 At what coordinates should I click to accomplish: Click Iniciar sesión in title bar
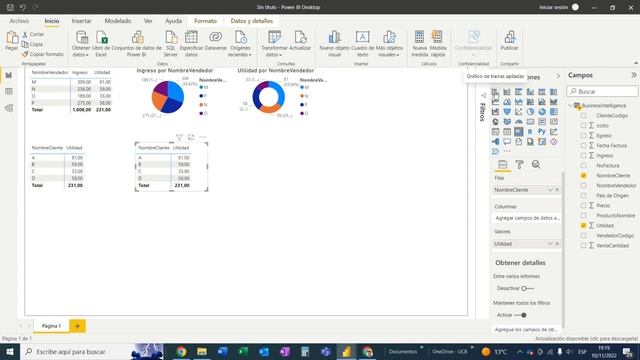pos(554,7)
